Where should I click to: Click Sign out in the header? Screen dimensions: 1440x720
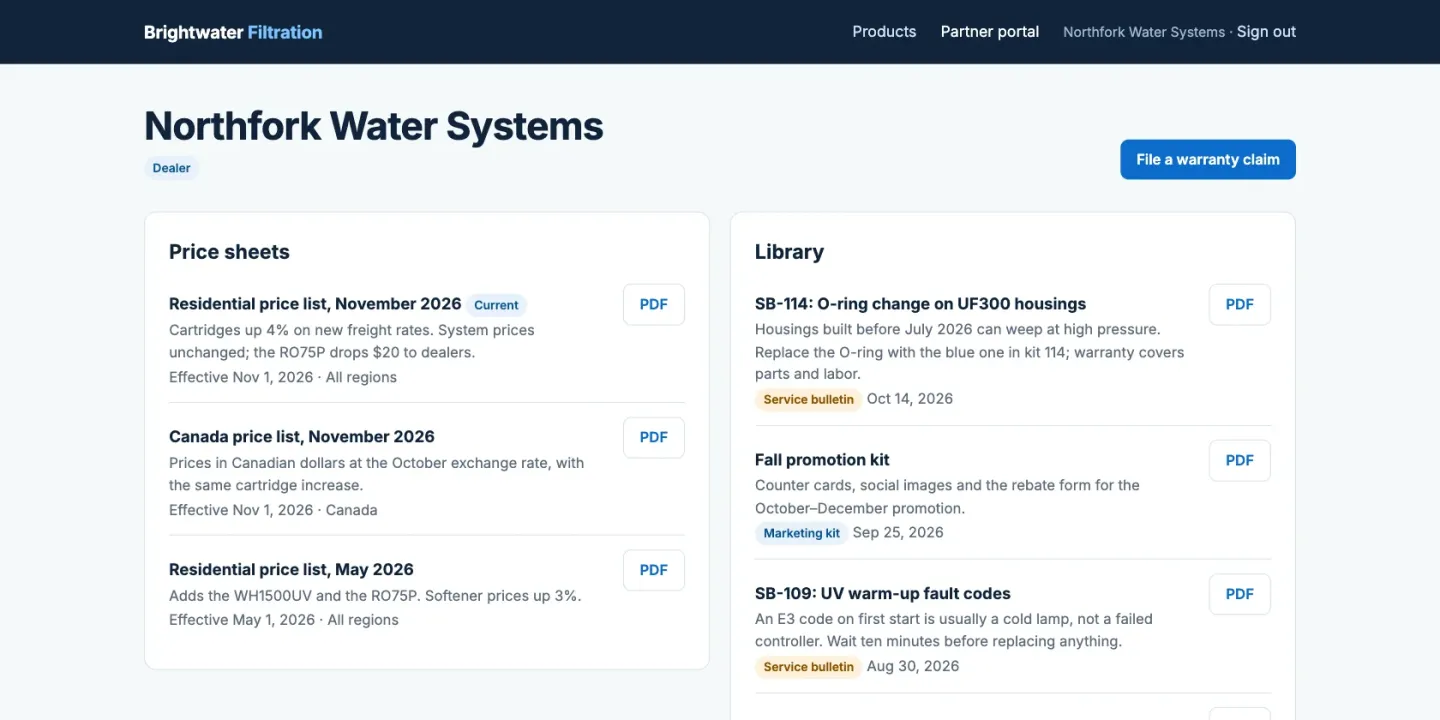point(1266,32)
